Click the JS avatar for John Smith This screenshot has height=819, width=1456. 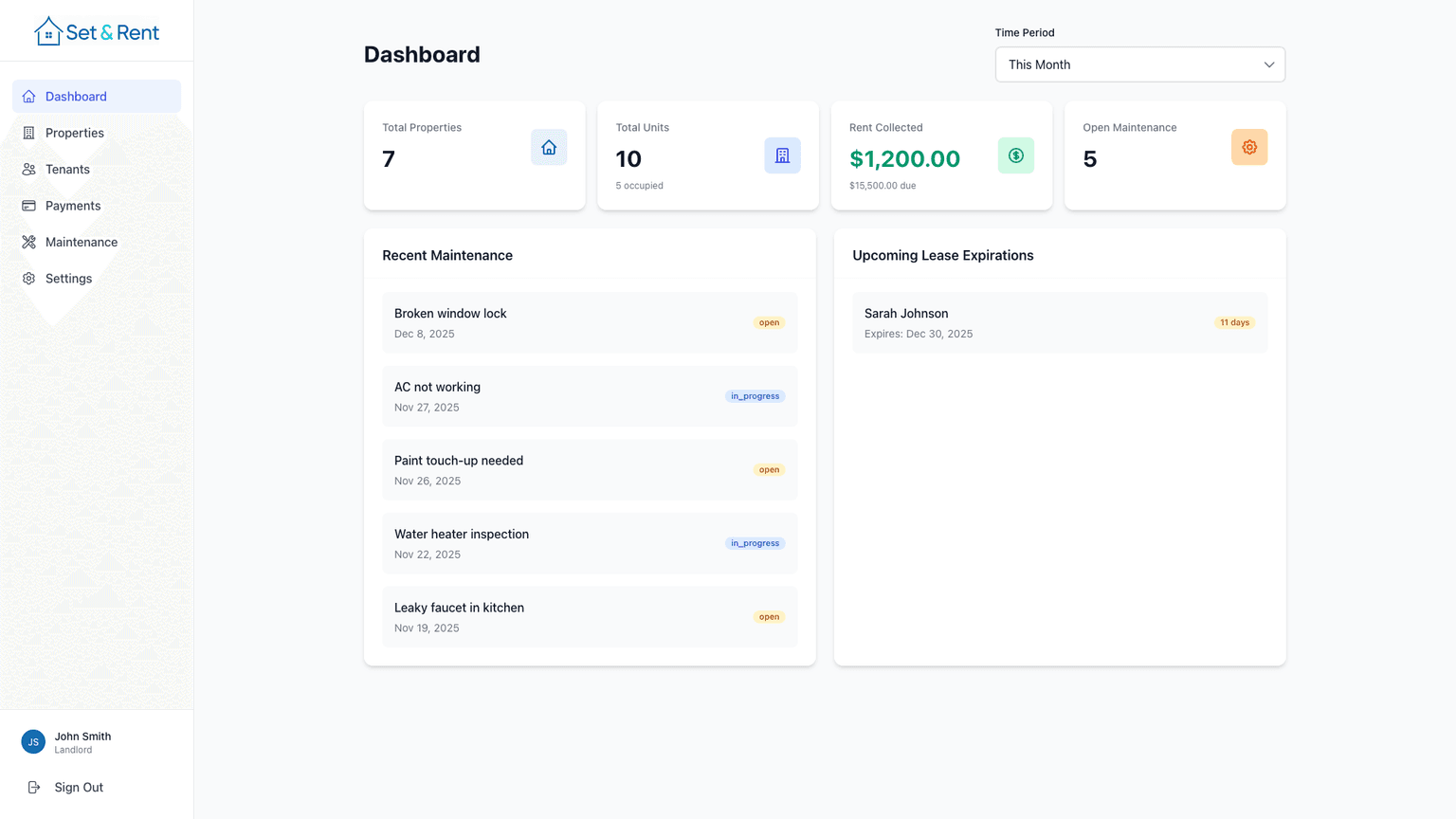click(32, 741)
